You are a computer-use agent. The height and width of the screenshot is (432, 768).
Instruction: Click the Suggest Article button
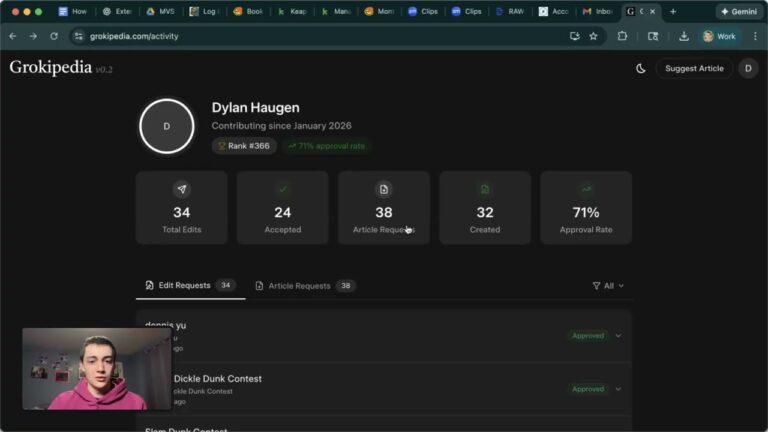coord(694,69)
